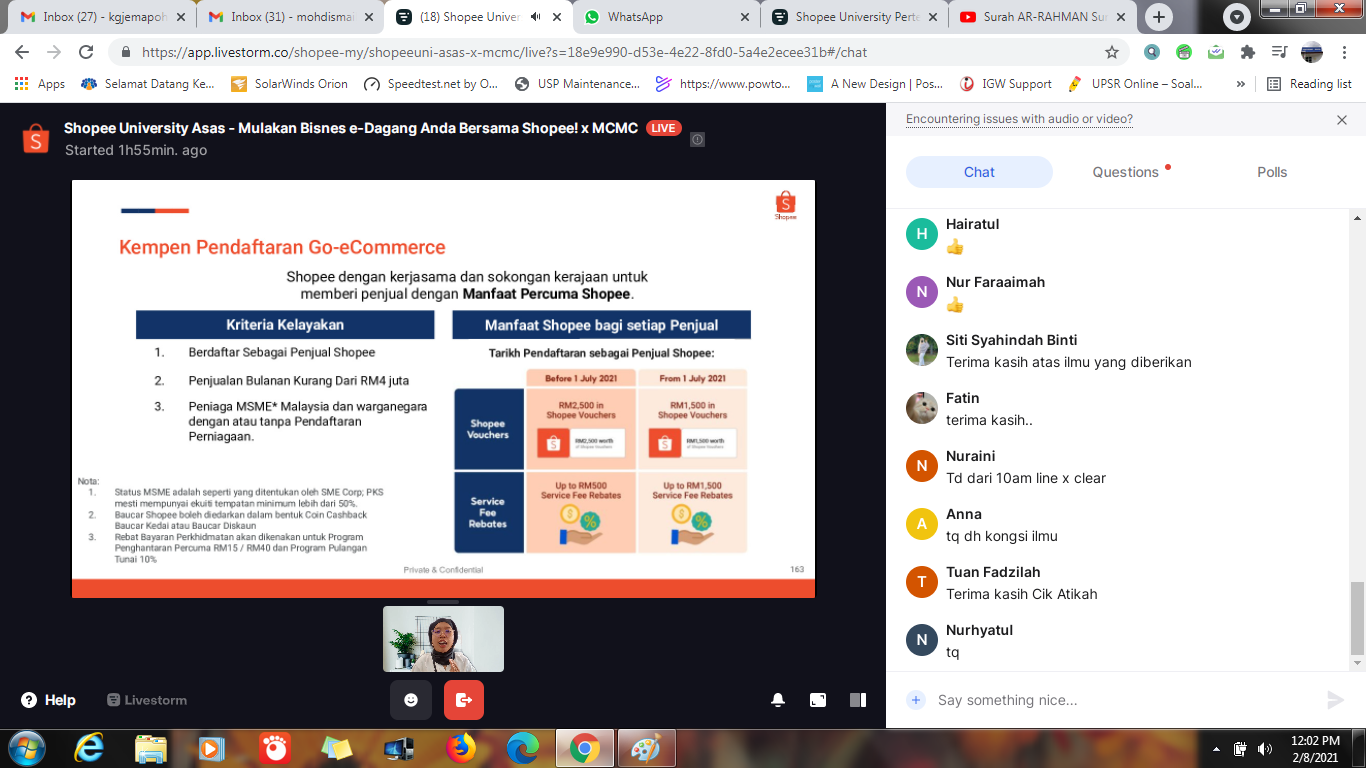Expand the hidden bookmarks overflow chevron

coord(1241,84)
